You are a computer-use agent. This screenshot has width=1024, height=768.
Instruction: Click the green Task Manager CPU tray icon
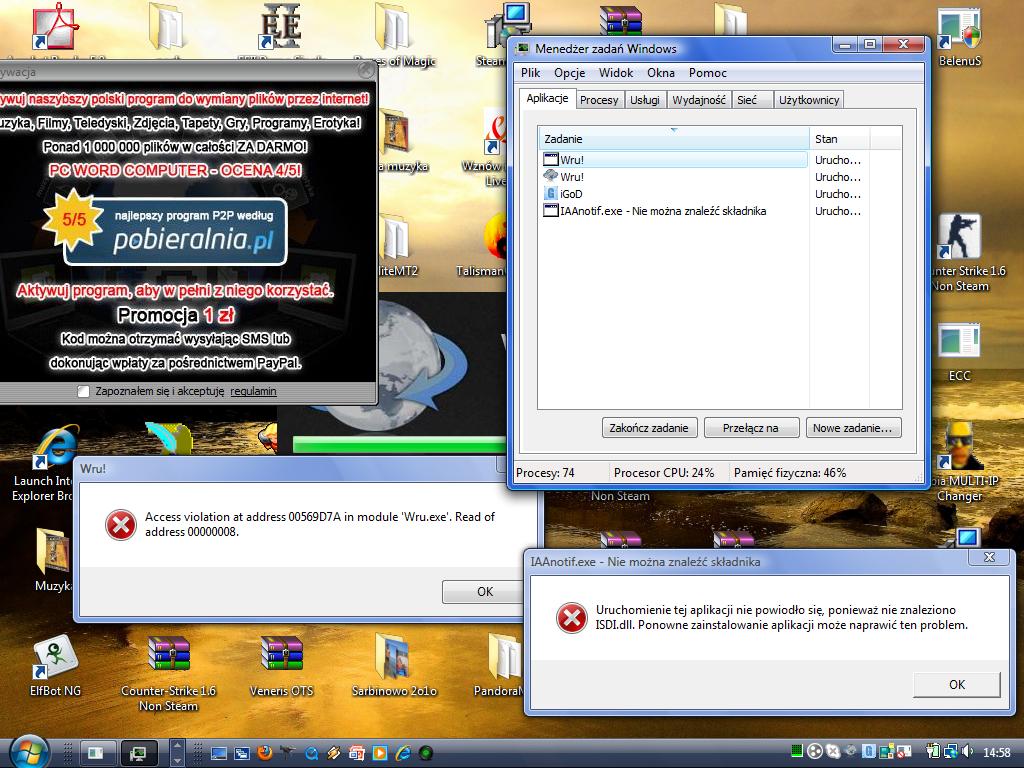pyautogui.click(x=796, y=752)
